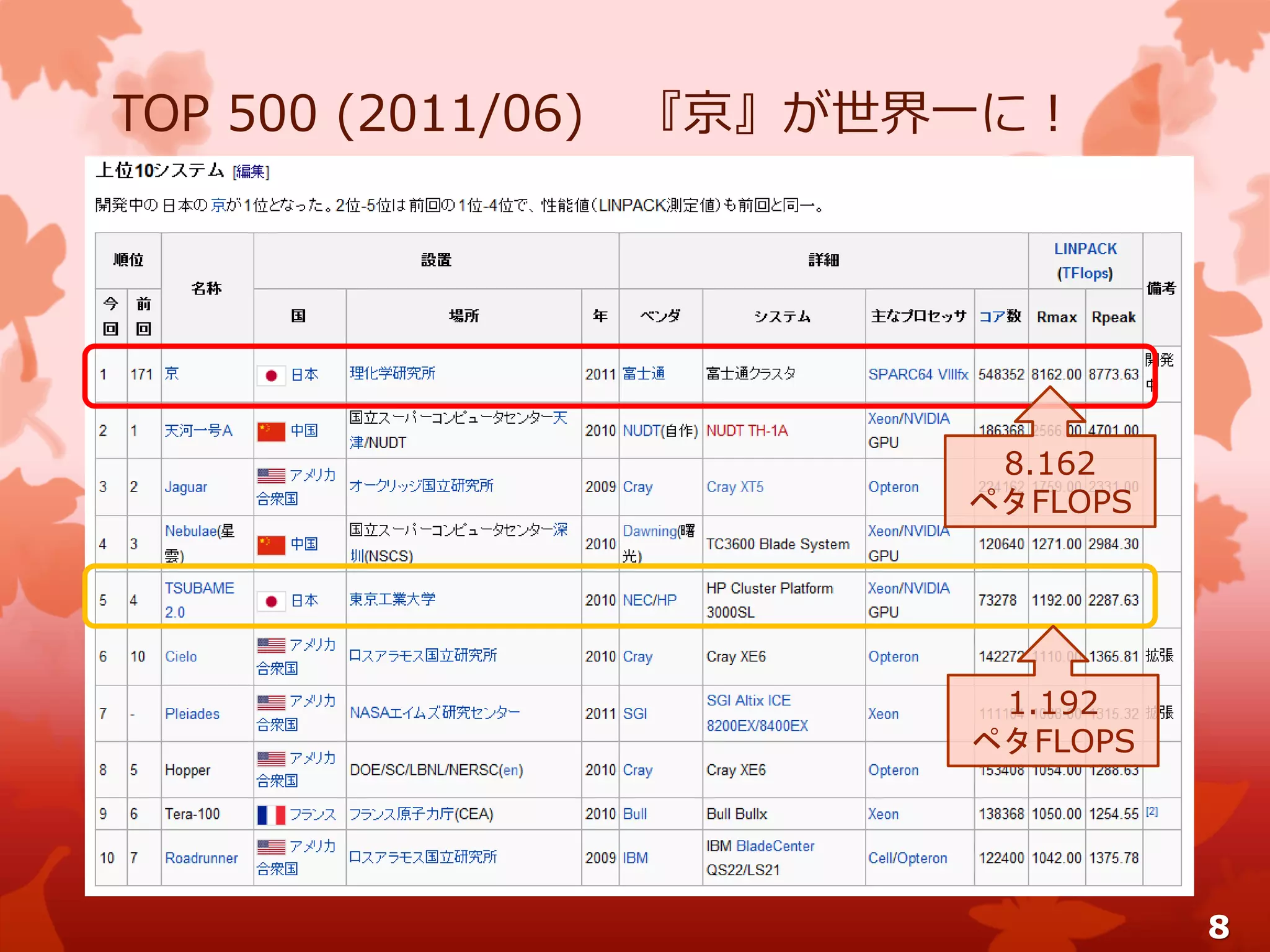Open ロスアラモス国立研究所 in Cielo row

(x=423, y=656)
